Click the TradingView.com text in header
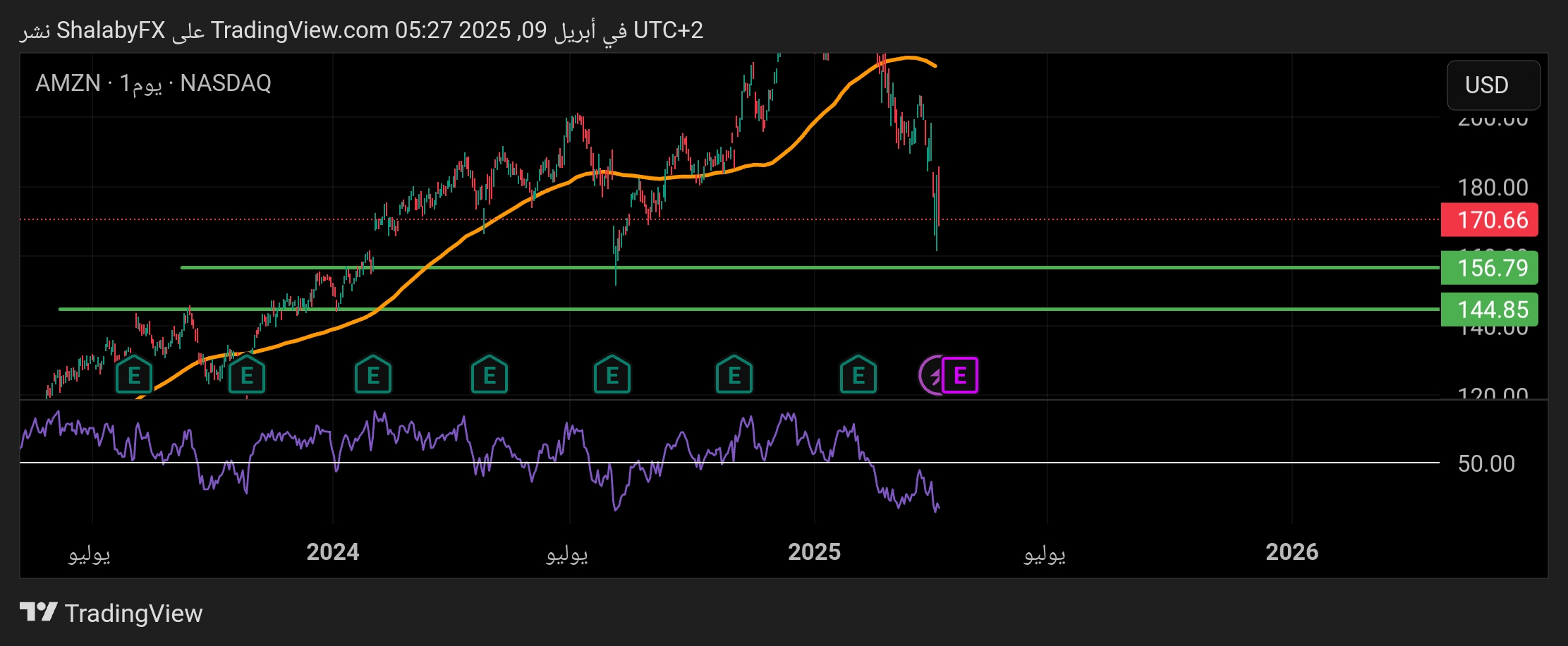Viewport: 1568px width, 646px height. [x=300, y=30]
